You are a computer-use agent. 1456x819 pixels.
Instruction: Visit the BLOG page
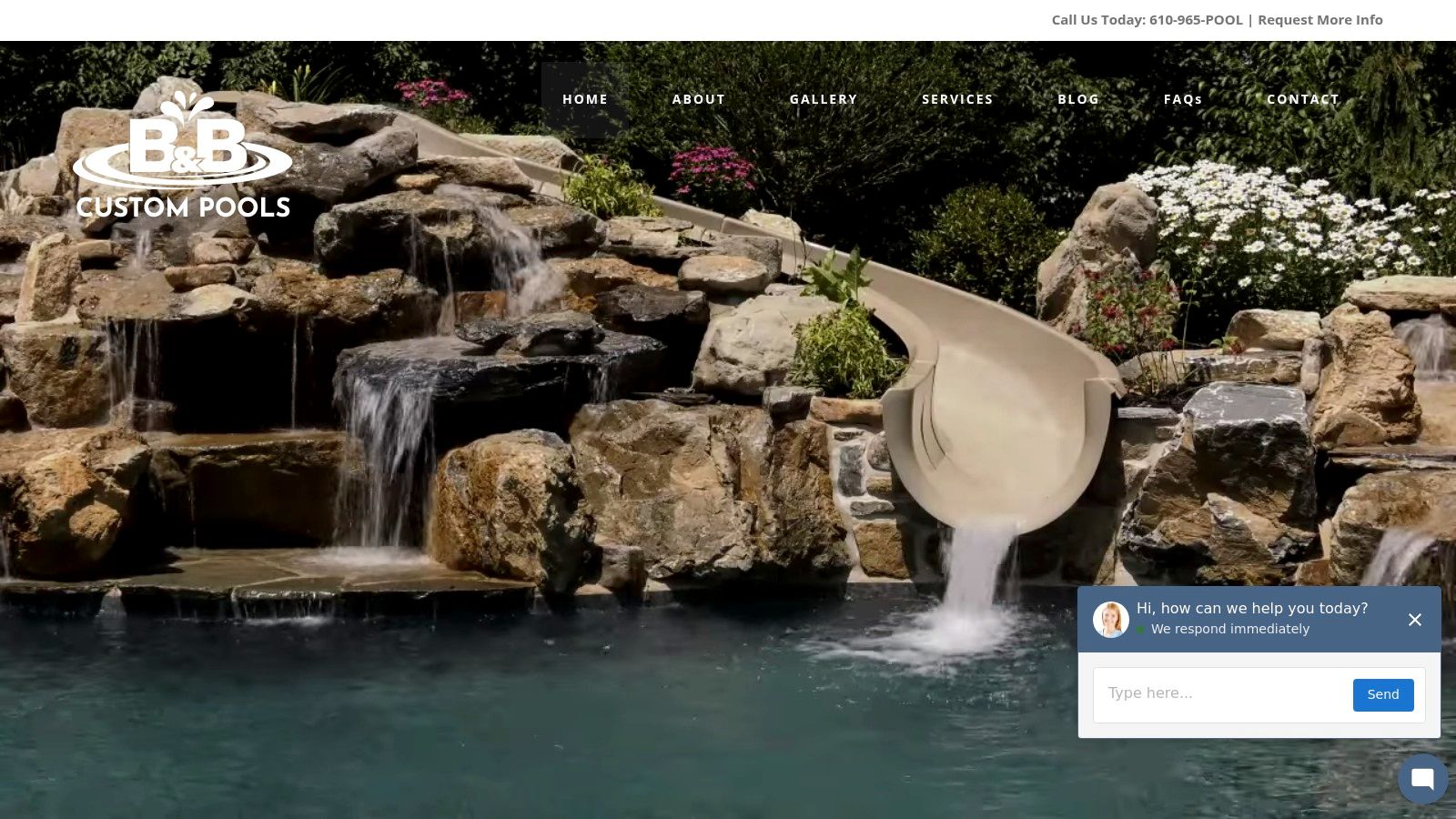(1078, 99)
